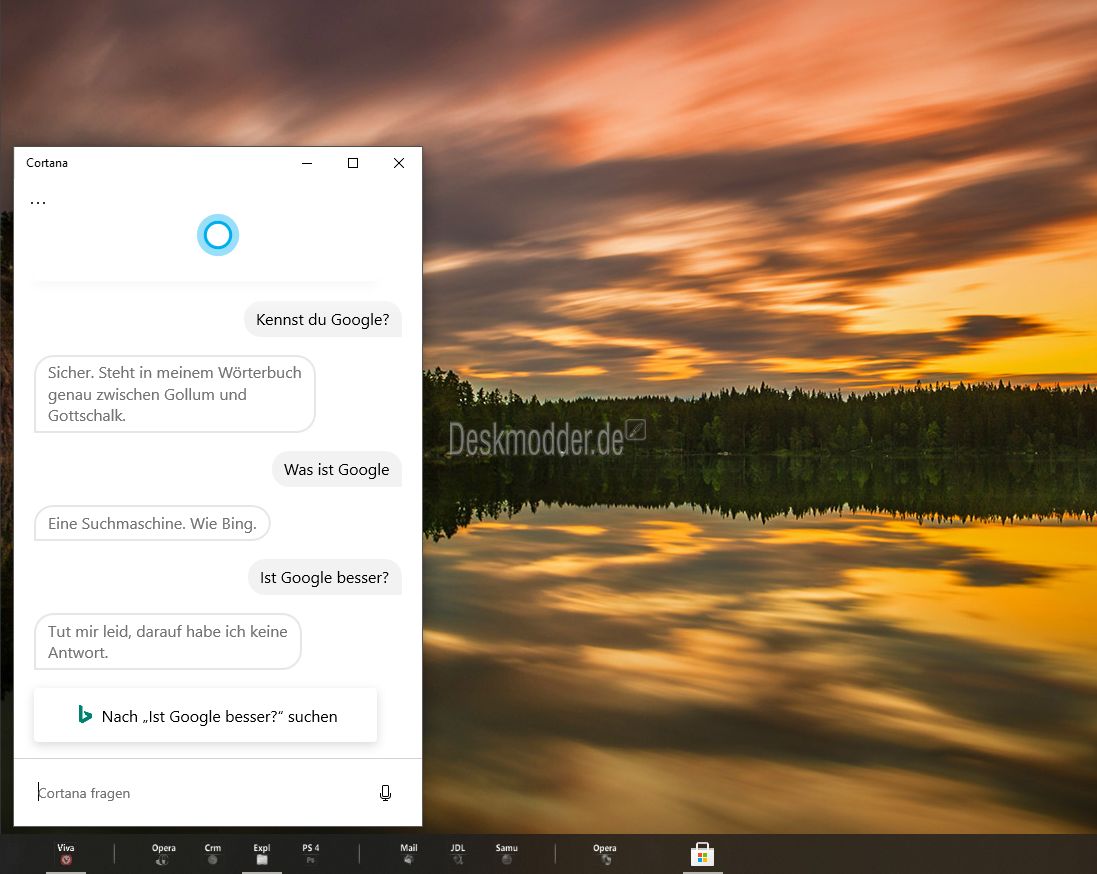Select the 'Tut mir leid' reply bubble

[167, 642]
